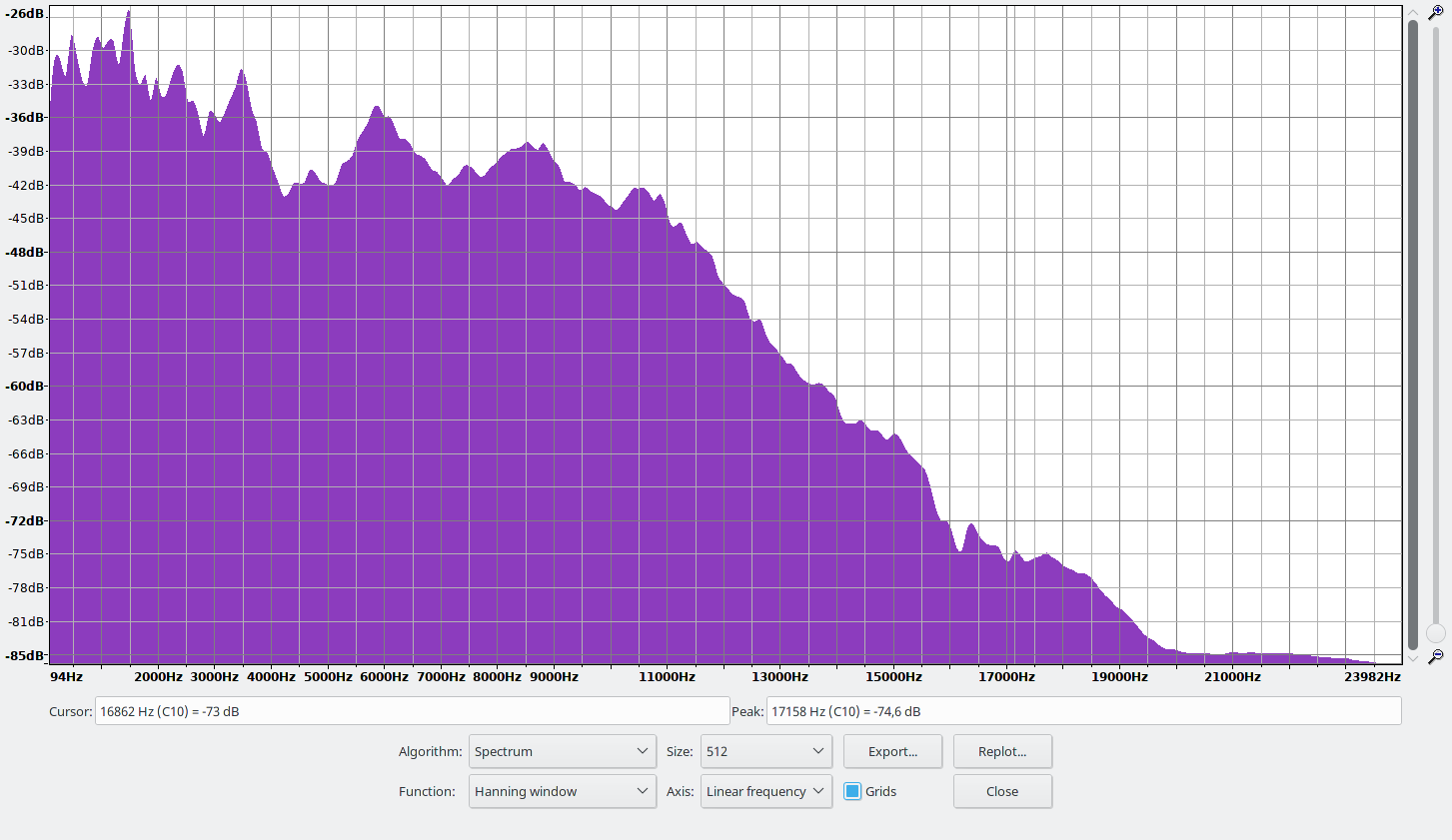Click the 23982Hz label on frequency axis
Screen dimensions: 1452x840
tap(1372, 676)
